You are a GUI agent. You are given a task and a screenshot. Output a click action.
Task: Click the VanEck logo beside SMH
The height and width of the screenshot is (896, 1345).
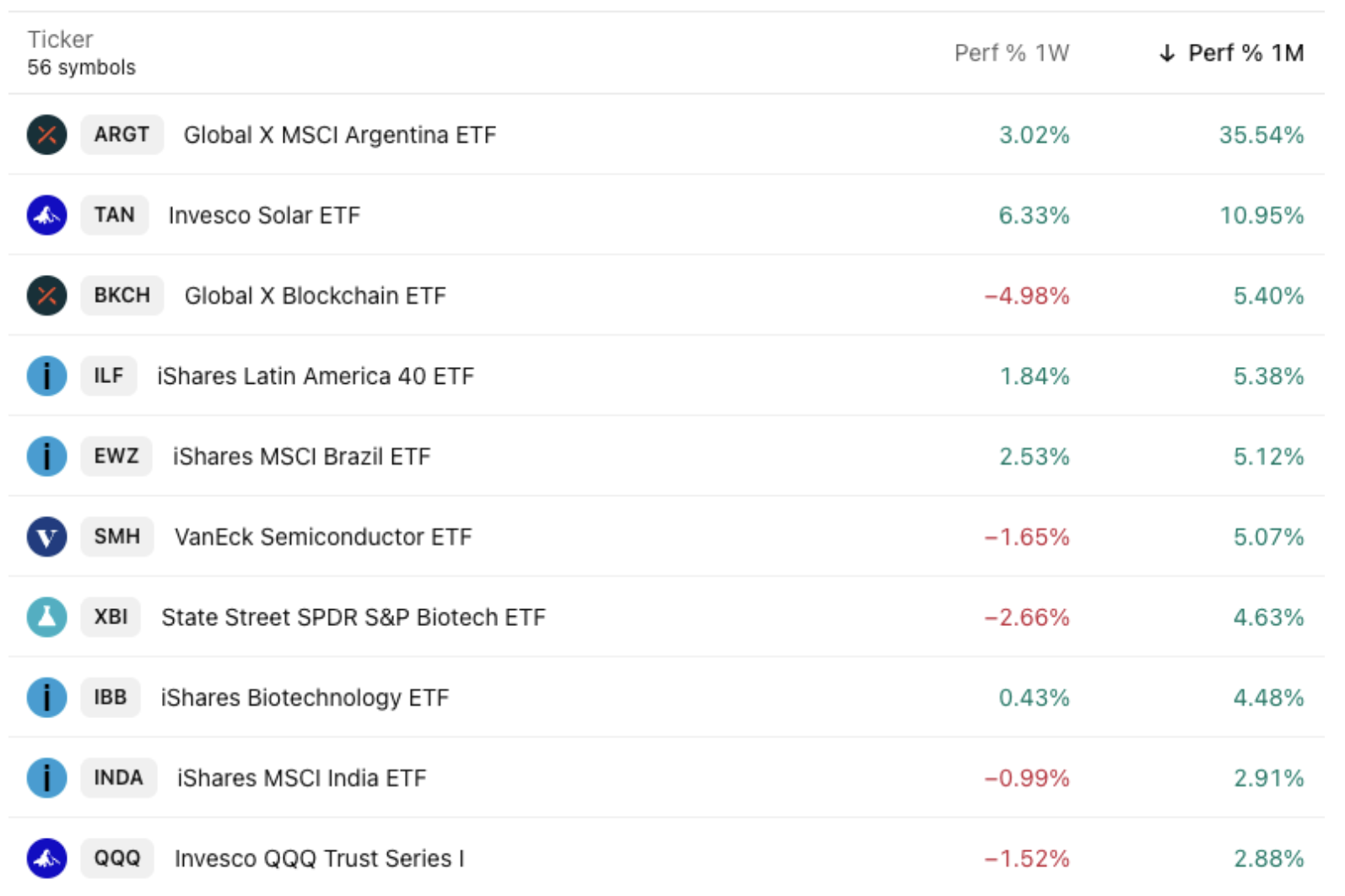[x=46, y=537]
